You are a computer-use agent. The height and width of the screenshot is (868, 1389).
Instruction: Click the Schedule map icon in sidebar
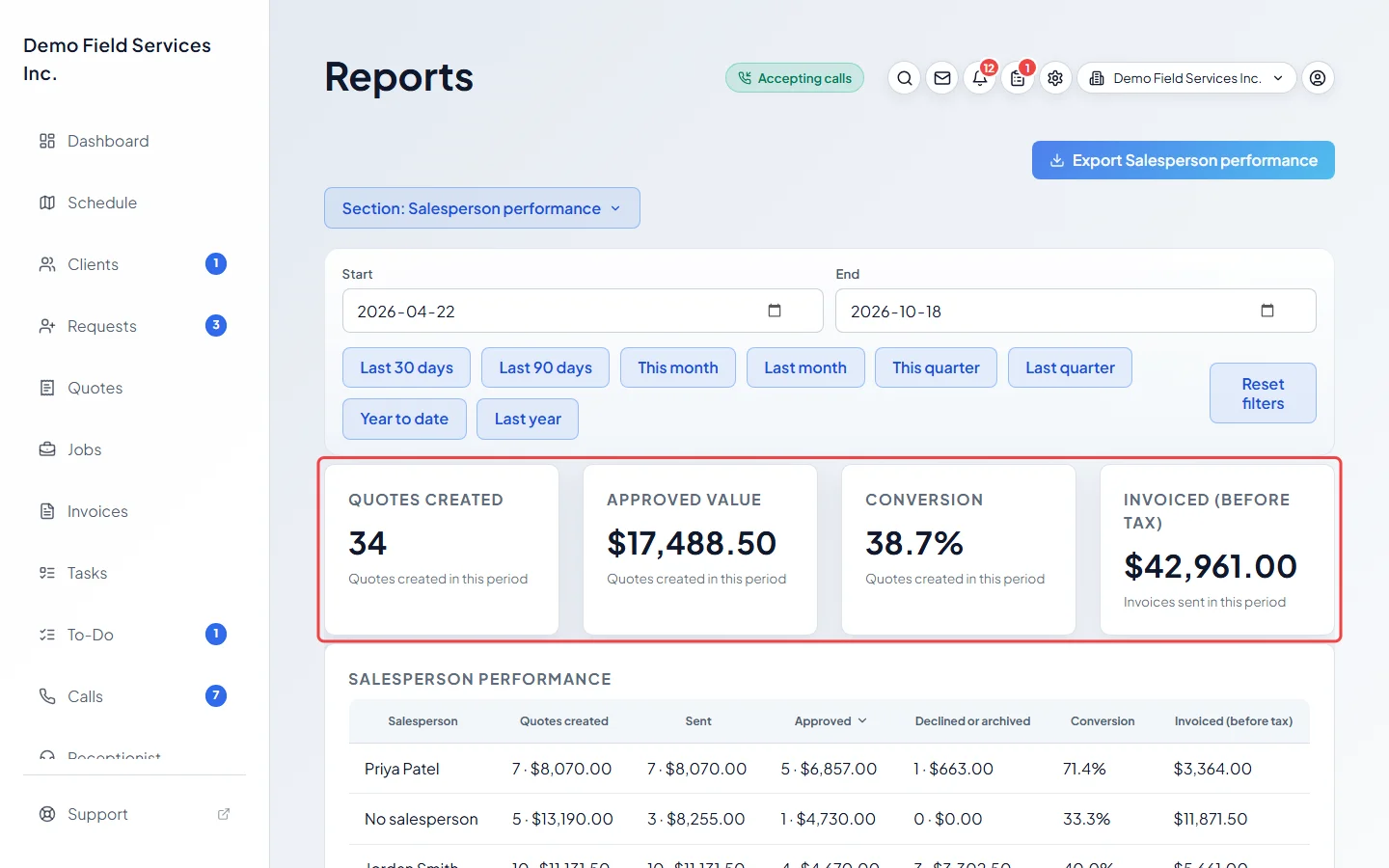coord(47,203)
